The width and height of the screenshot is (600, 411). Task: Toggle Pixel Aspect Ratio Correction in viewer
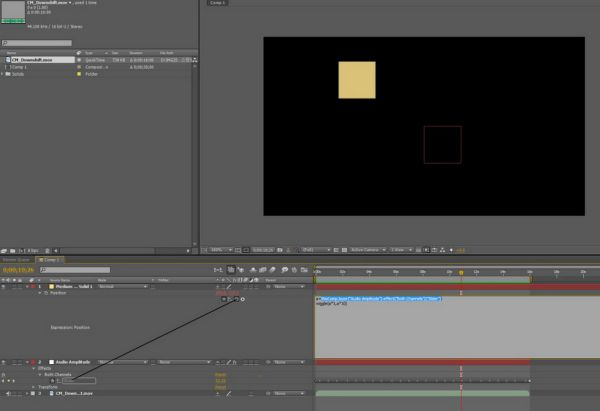coord(419,250)
